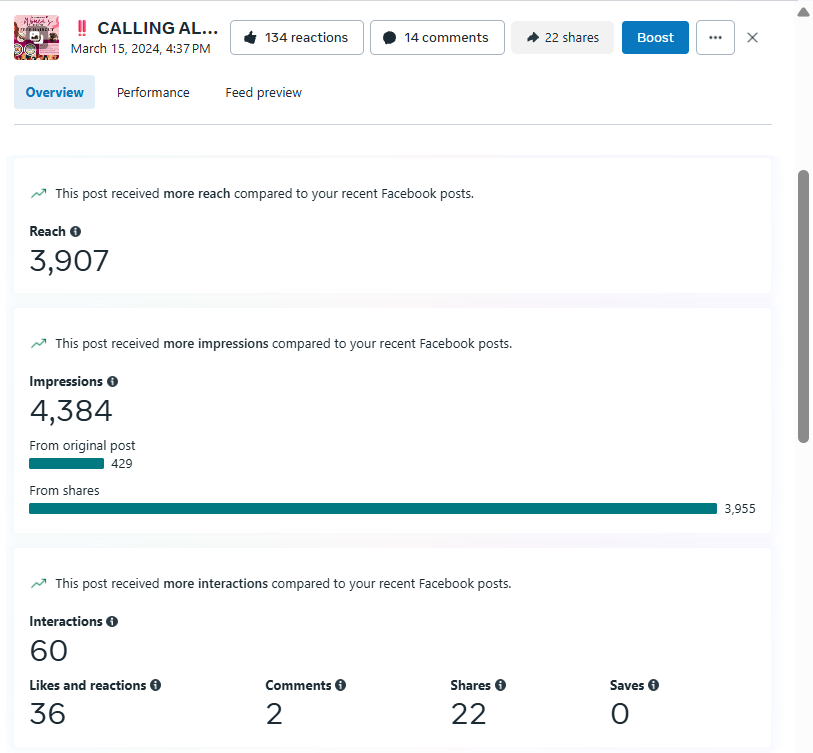This screenshot has width=813, height=753.
Task: Close the post insights panel
Action: 753,38
